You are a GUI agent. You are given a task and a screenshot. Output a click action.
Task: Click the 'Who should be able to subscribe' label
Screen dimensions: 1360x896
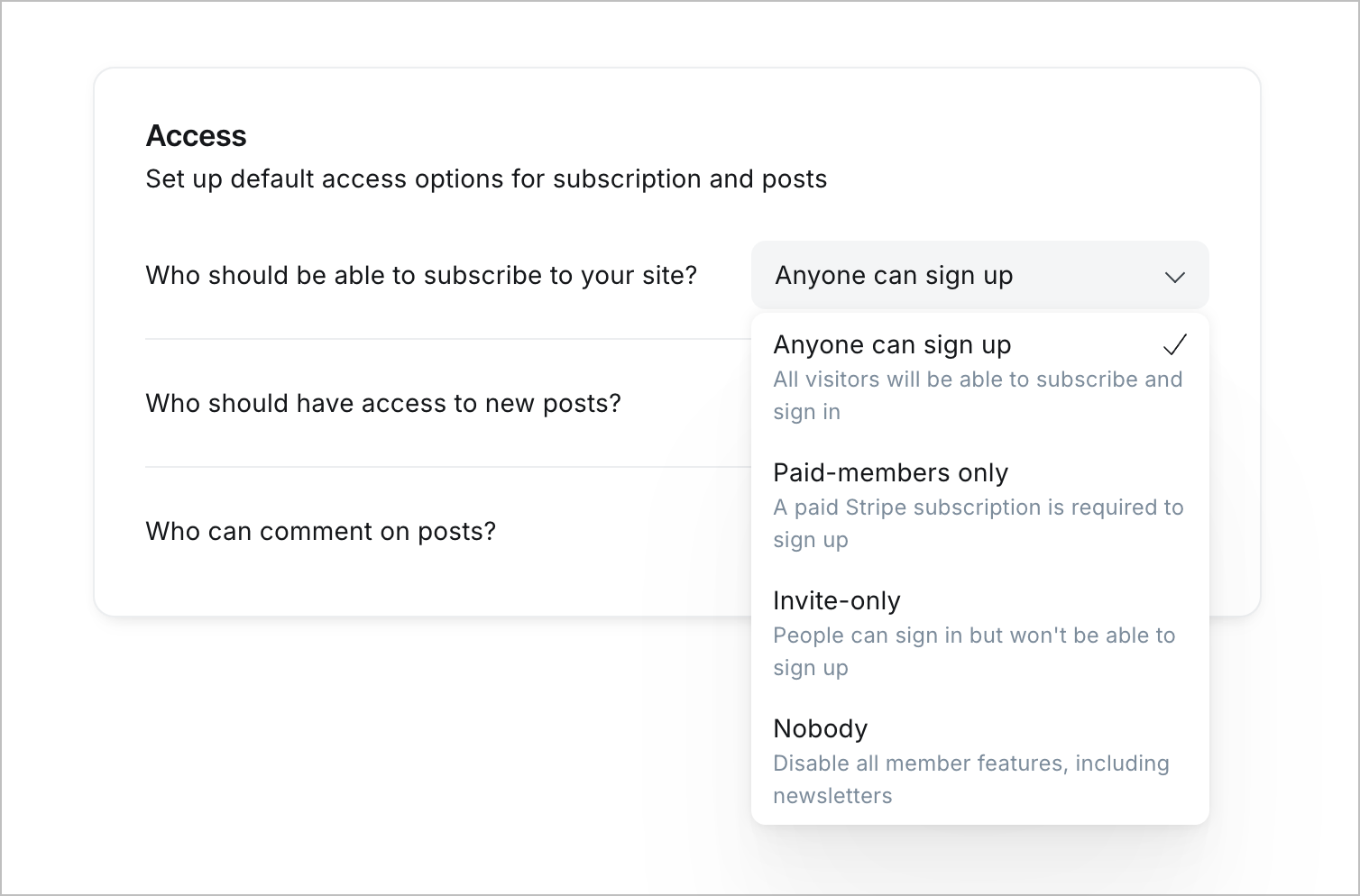click(421, 276)
